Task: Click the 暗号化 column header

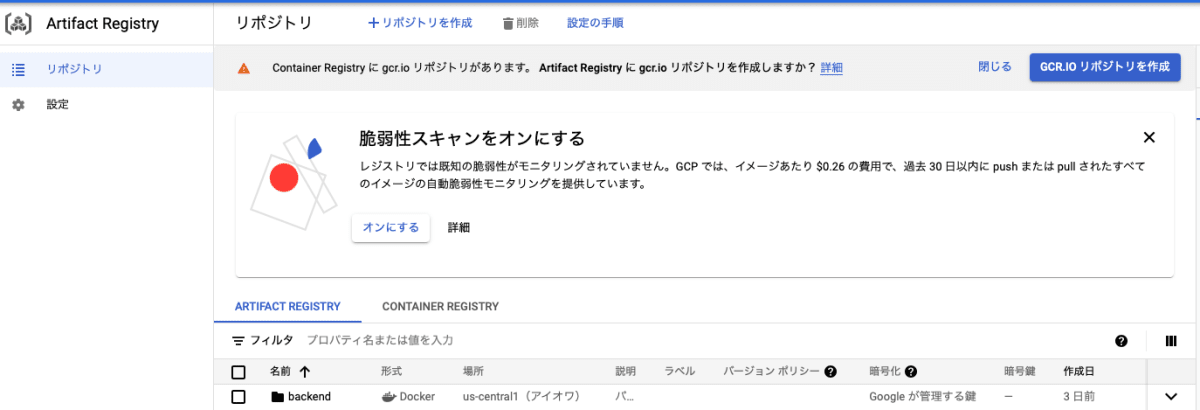Action: click(x=885, y=371)
